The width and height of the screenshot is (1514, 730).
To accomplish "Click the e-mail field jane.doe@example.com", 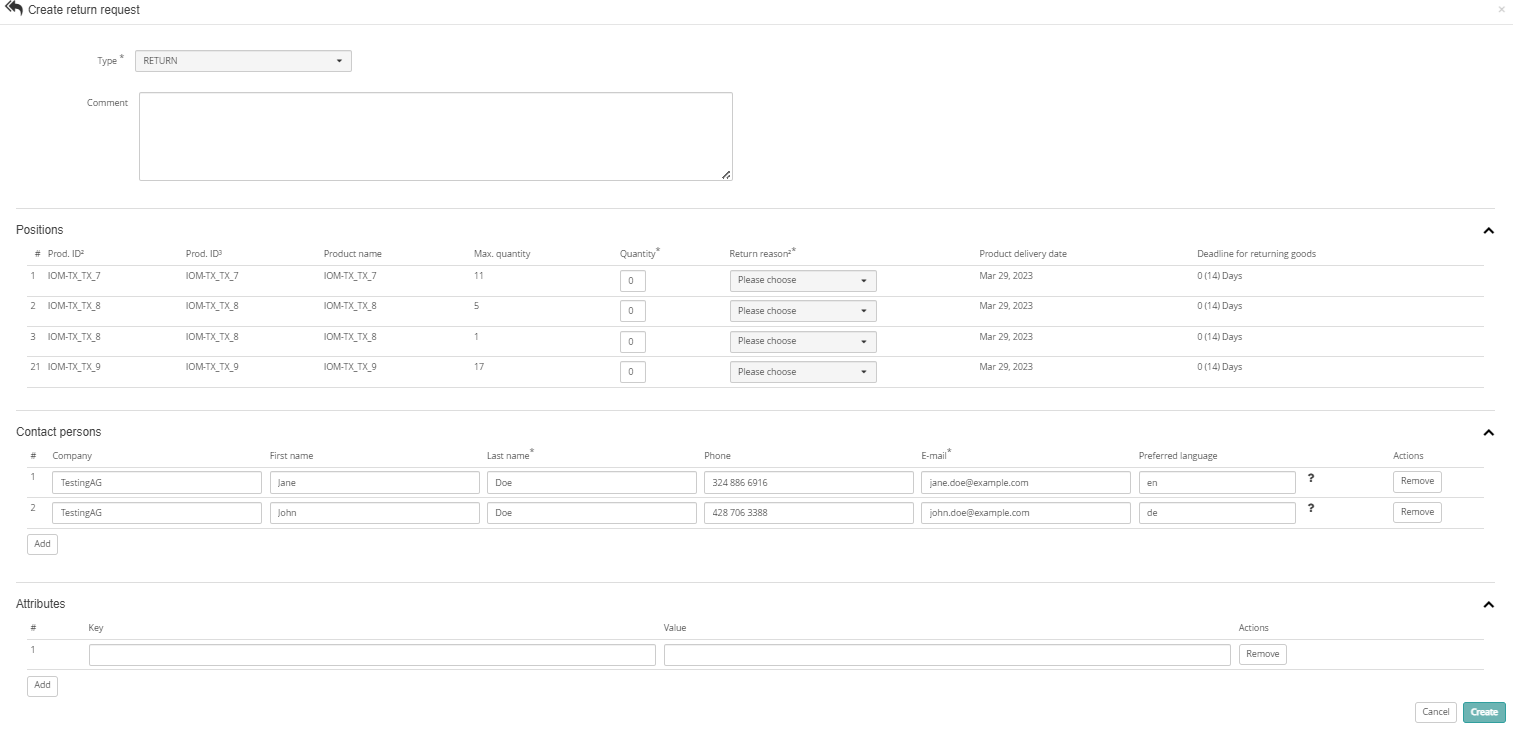I will point(1026,482).
